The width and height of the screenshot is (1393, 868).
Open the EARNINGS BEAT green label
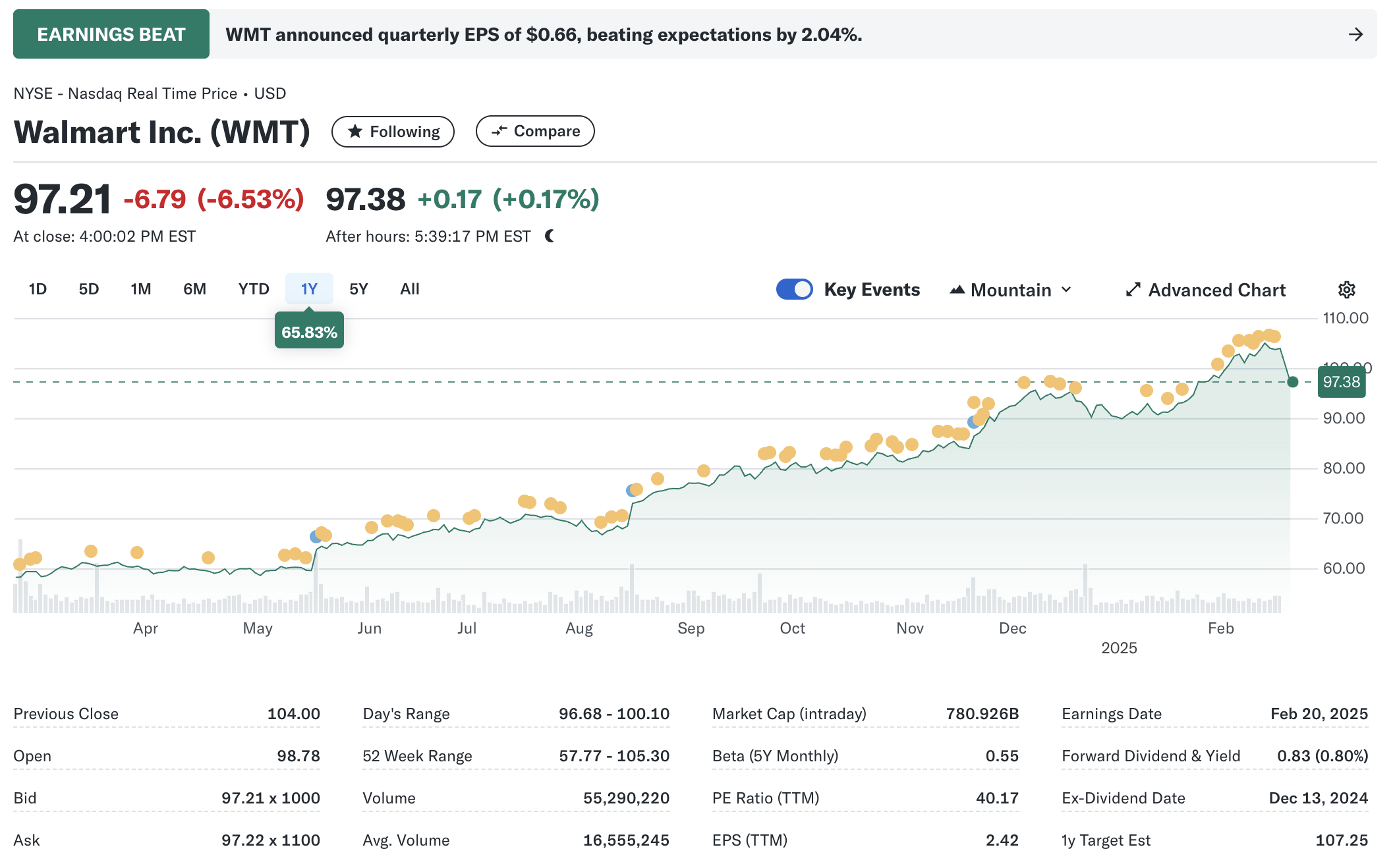point(111,34)
